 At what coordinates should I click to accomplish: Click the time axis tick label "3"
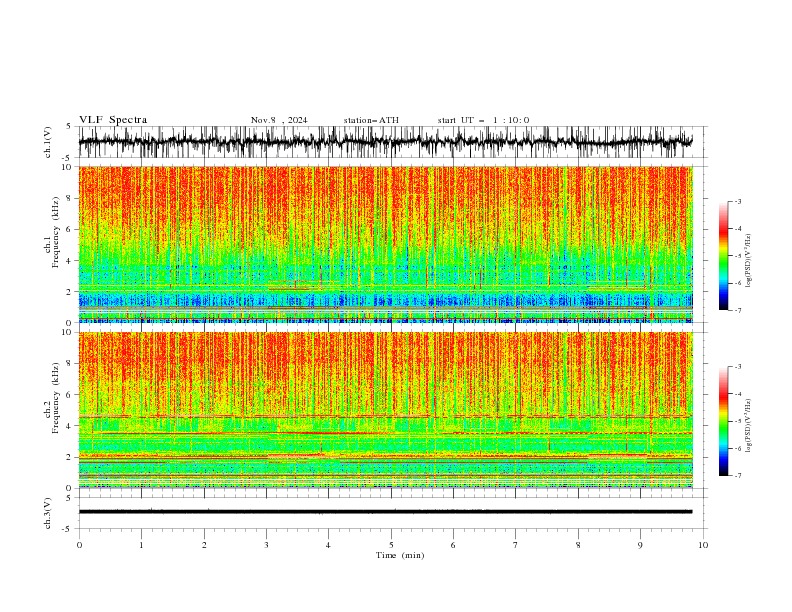(x=266, y=545)
